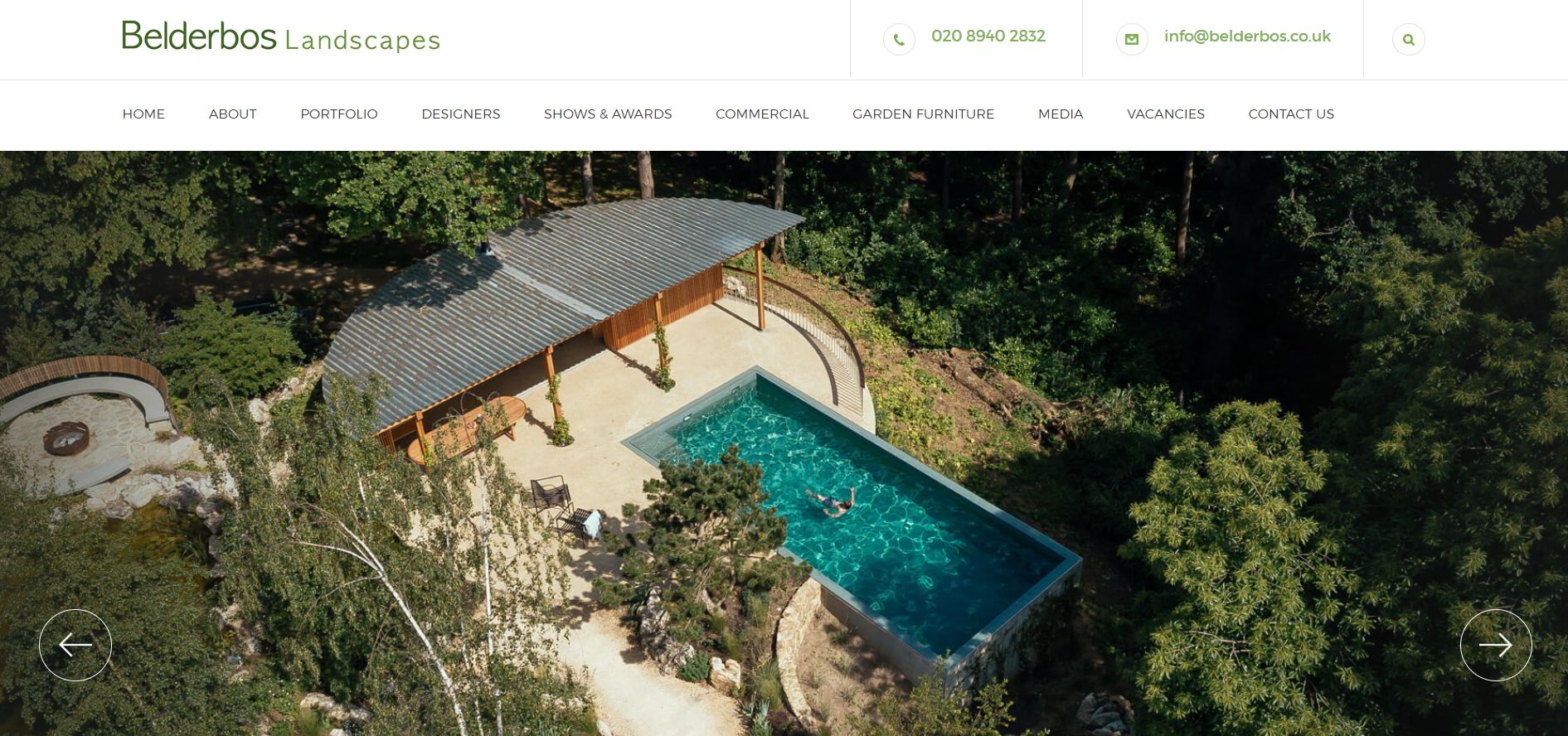Viewport: 1568px width, 736px height.
Task: Open the Shows & Awards menu
Action: click(608, 114)
